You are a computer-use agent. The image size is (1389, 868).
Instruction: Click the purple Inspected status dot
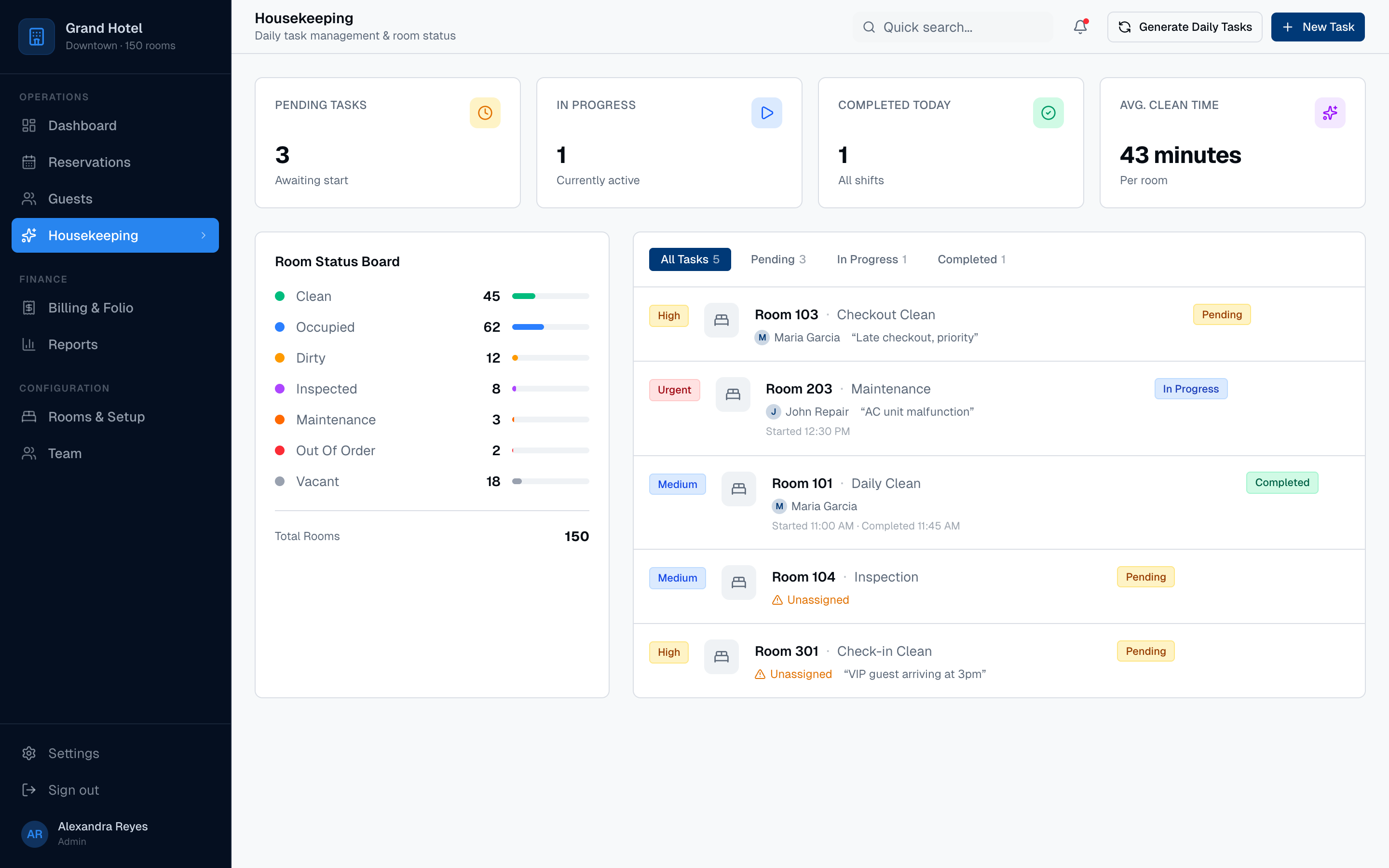click(280, 389)
